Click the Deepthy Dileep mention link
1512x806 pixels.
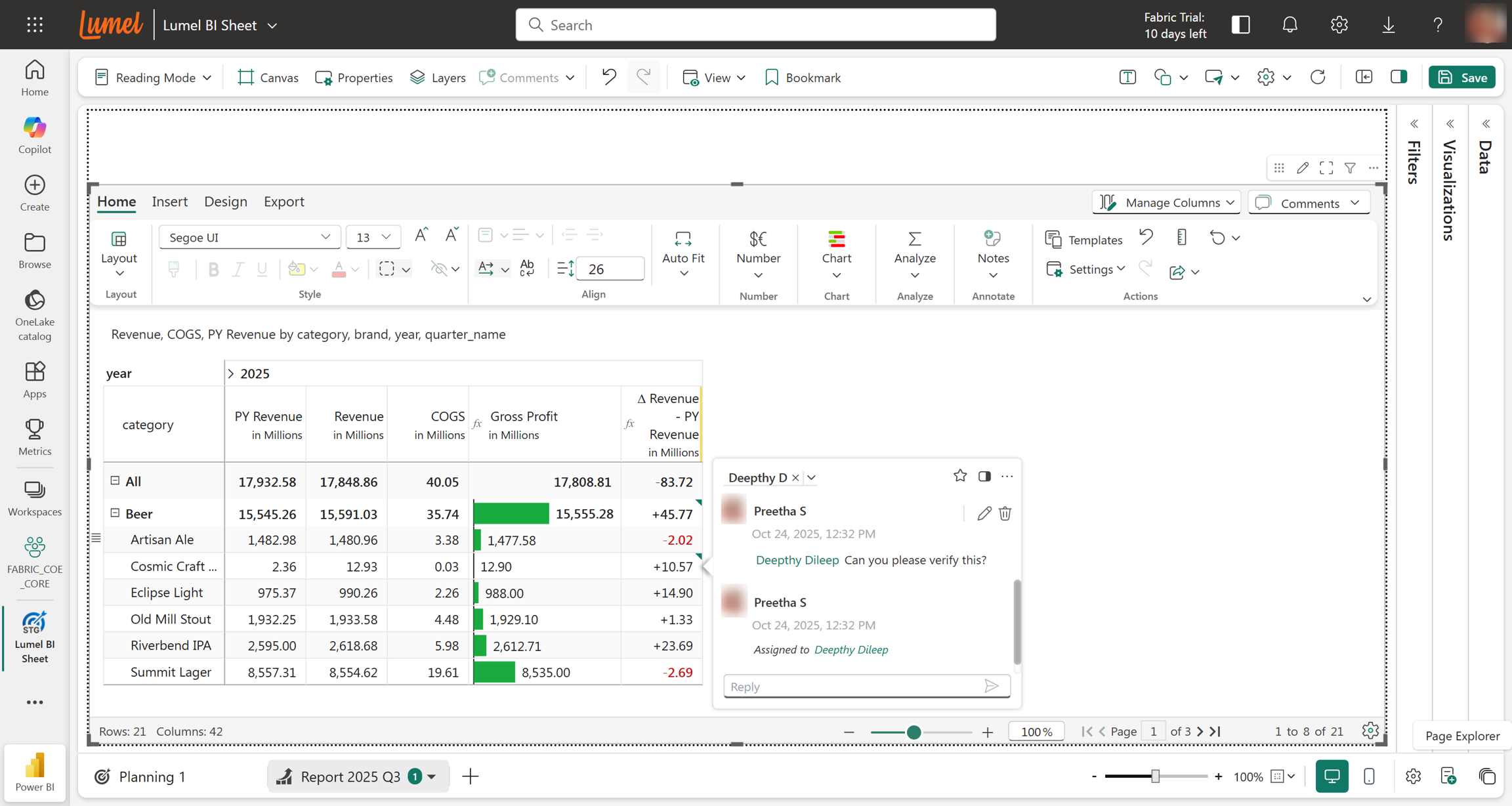point(797,560)
